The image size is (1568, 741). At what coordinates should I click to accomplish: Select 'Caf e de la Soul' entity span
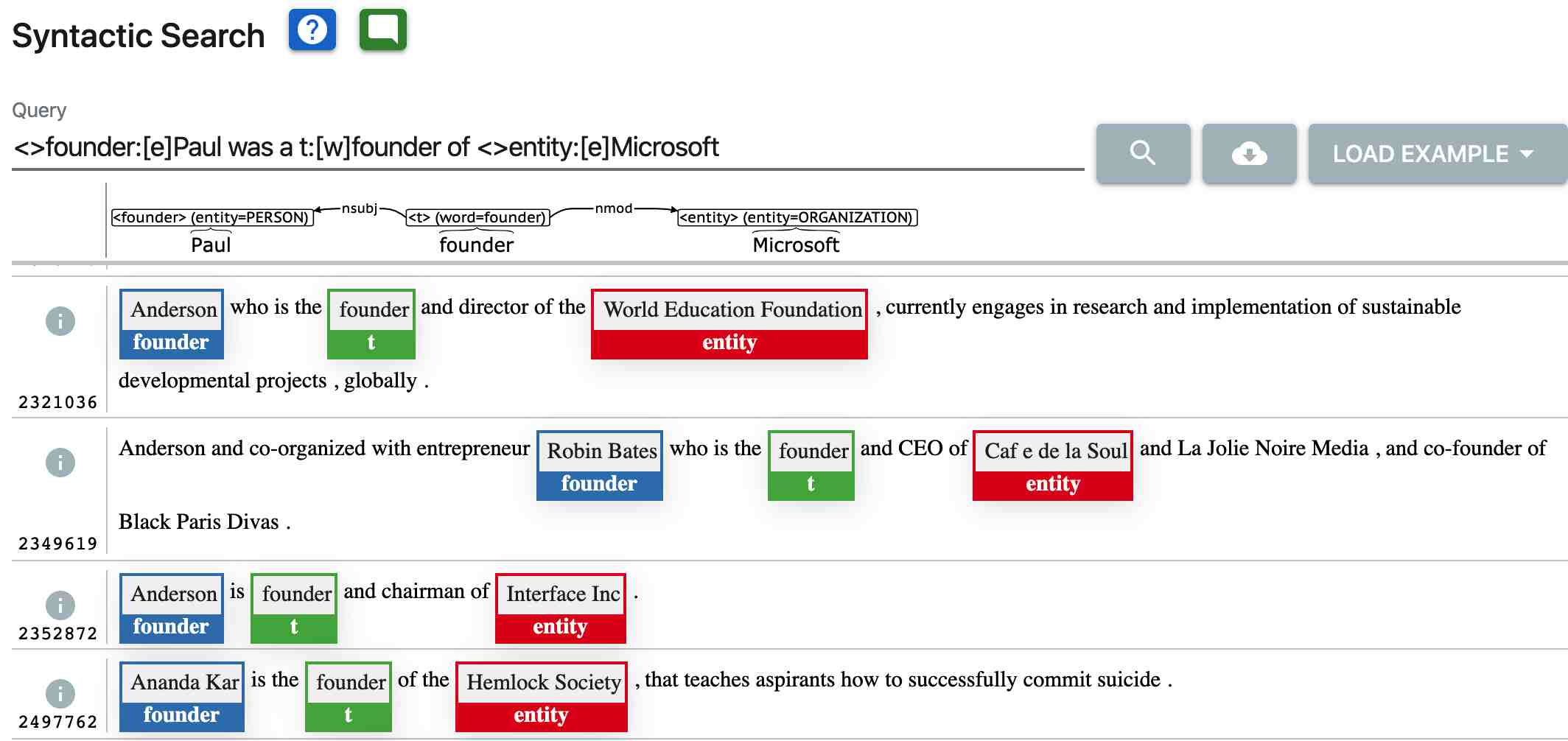pyautogui.click(x=1053, y=466)
